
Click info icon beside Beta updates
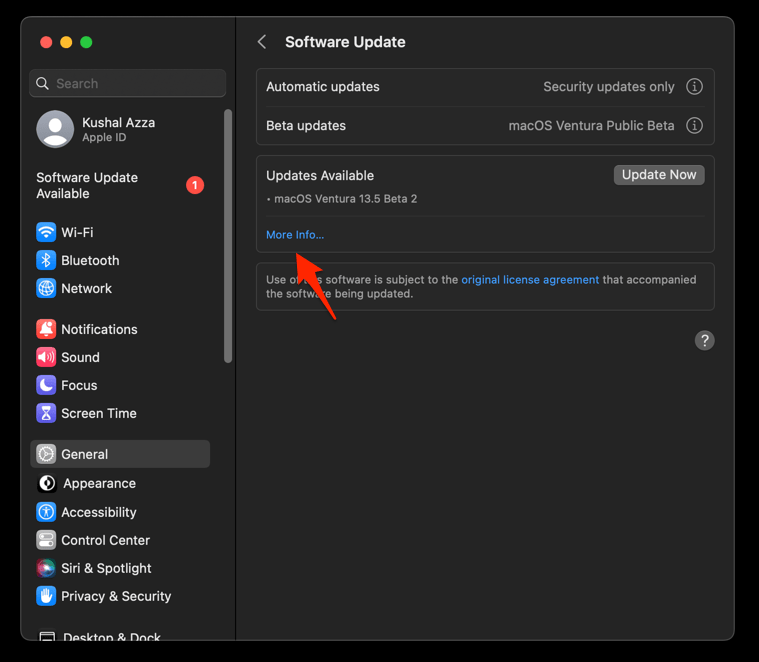click(x=694, y=126)
